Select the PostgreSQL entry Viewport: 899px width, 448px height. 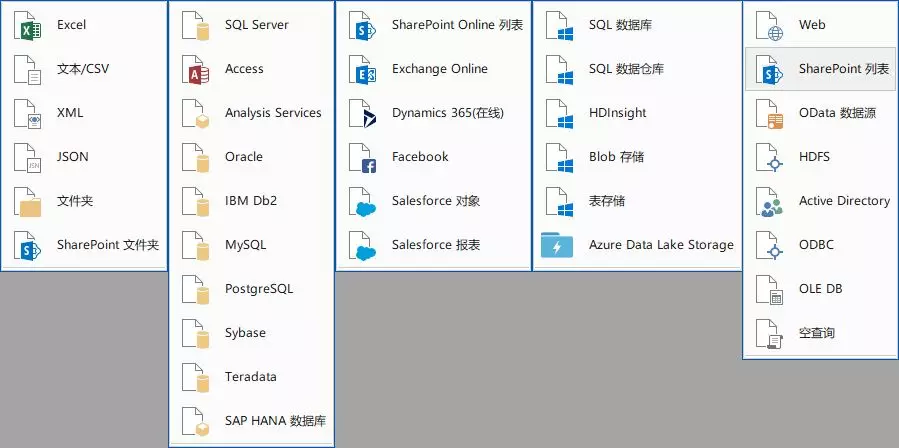click(x=252, y=289)
